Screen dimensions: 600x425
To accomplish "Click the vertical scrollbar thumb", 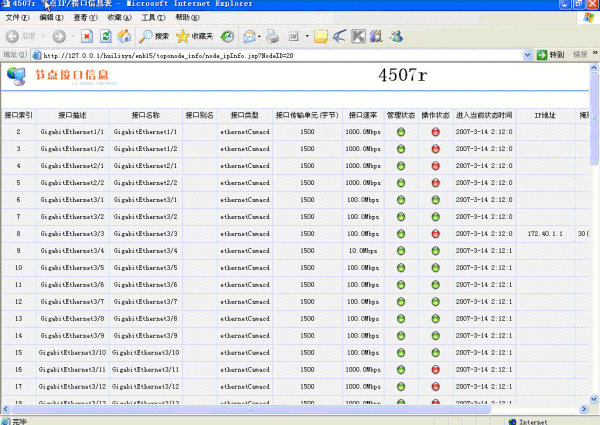I will pos(594,119).
